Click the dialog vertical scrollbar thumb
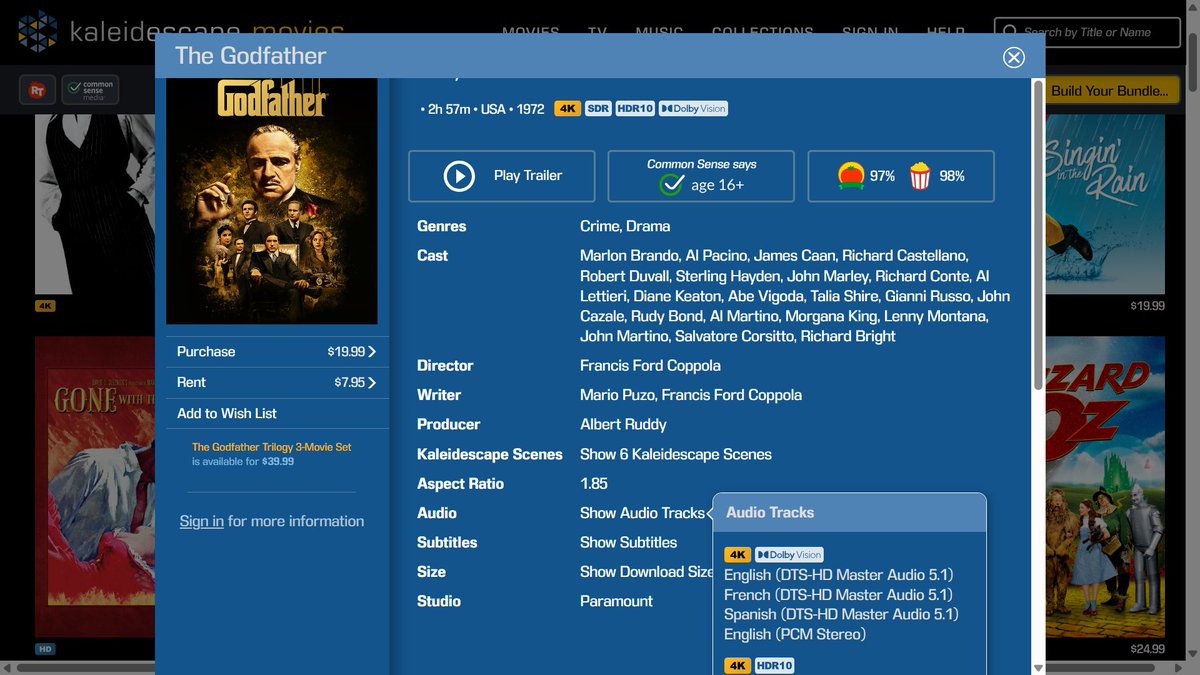 point(1038,235)
